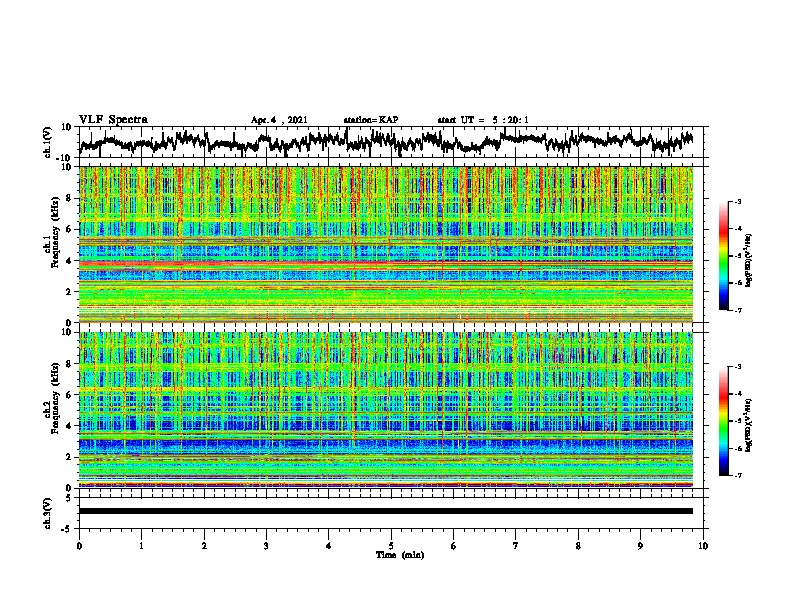Click the time axis tick label "9"
Screen dimensions: 792x612
point(640,546)
